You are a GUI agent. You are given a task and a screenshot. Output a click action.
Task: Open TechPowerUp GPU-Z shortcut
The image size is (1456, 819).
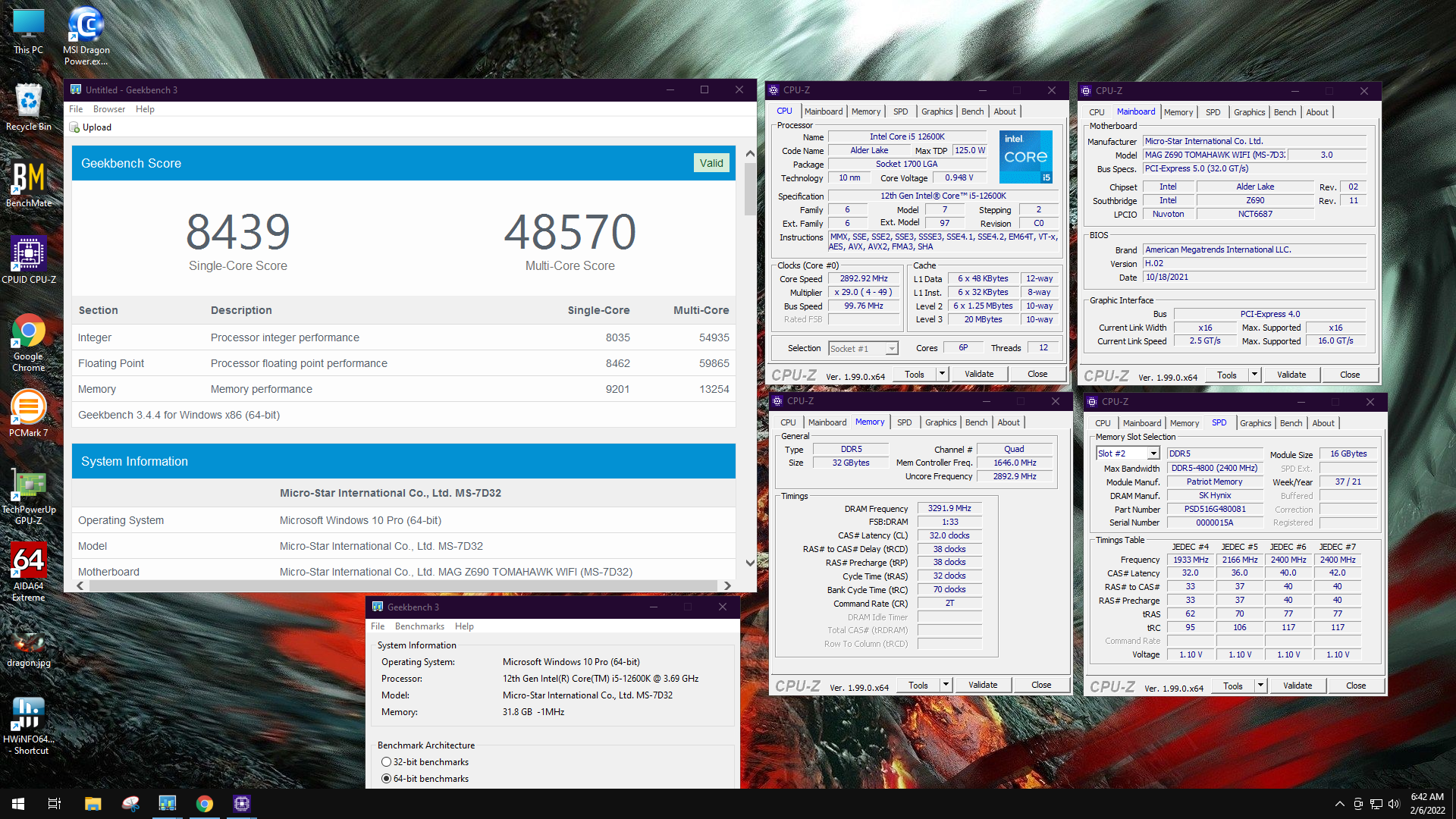click(x=28, y=496)
